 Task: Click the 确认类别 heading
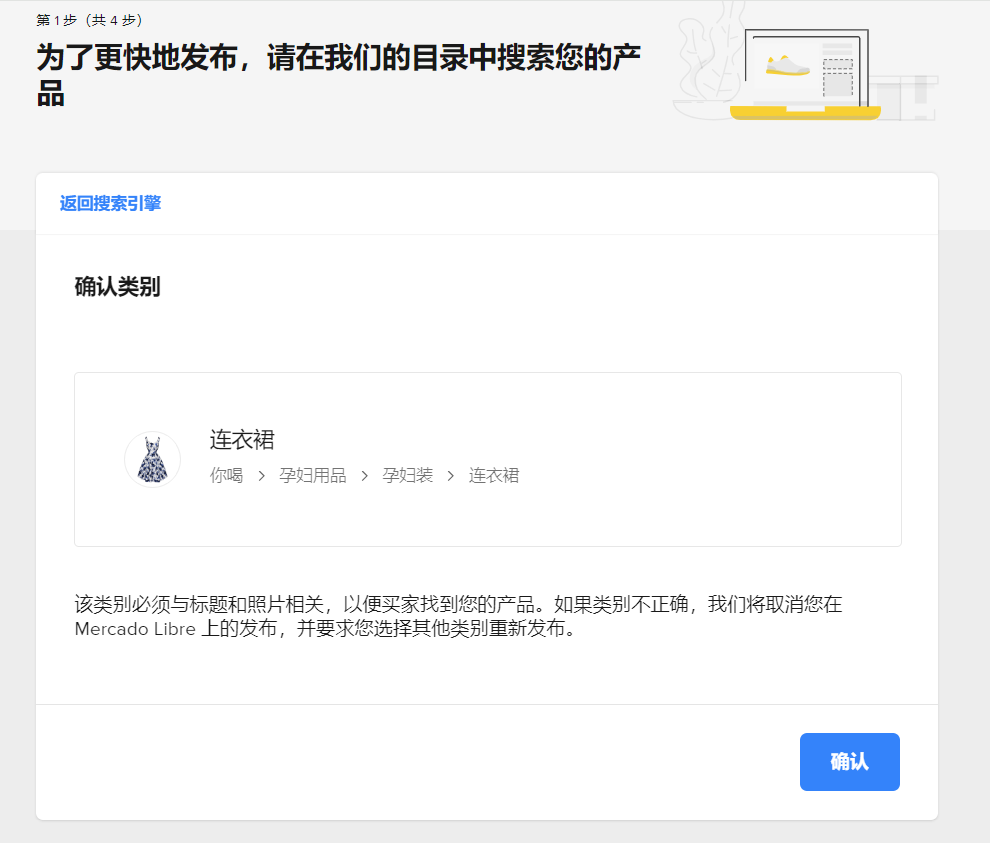click(x=117, y=287)
